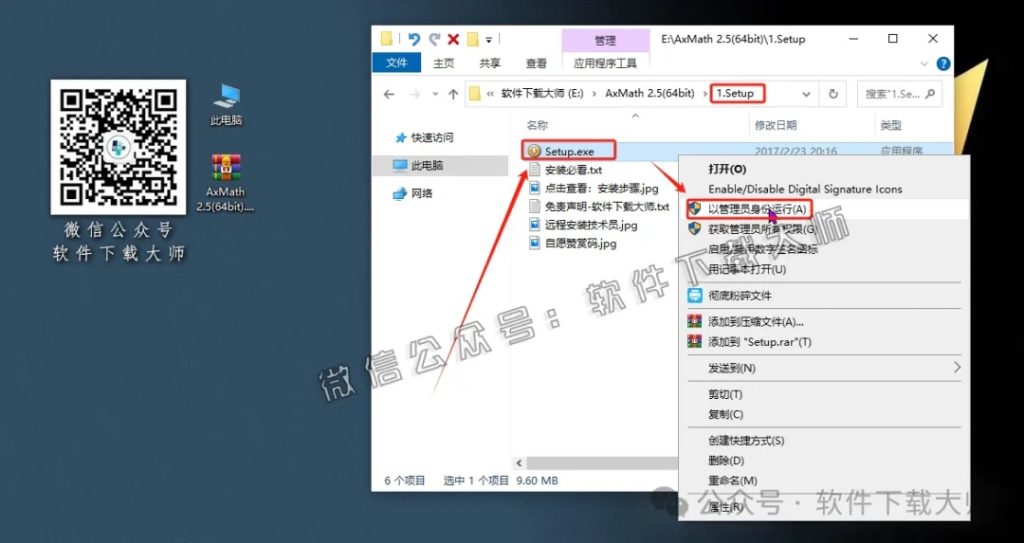The width and height of the screenshot is (1024, 543).
Task: Open the 应用程序工具 tab
Action: [605, 63]
